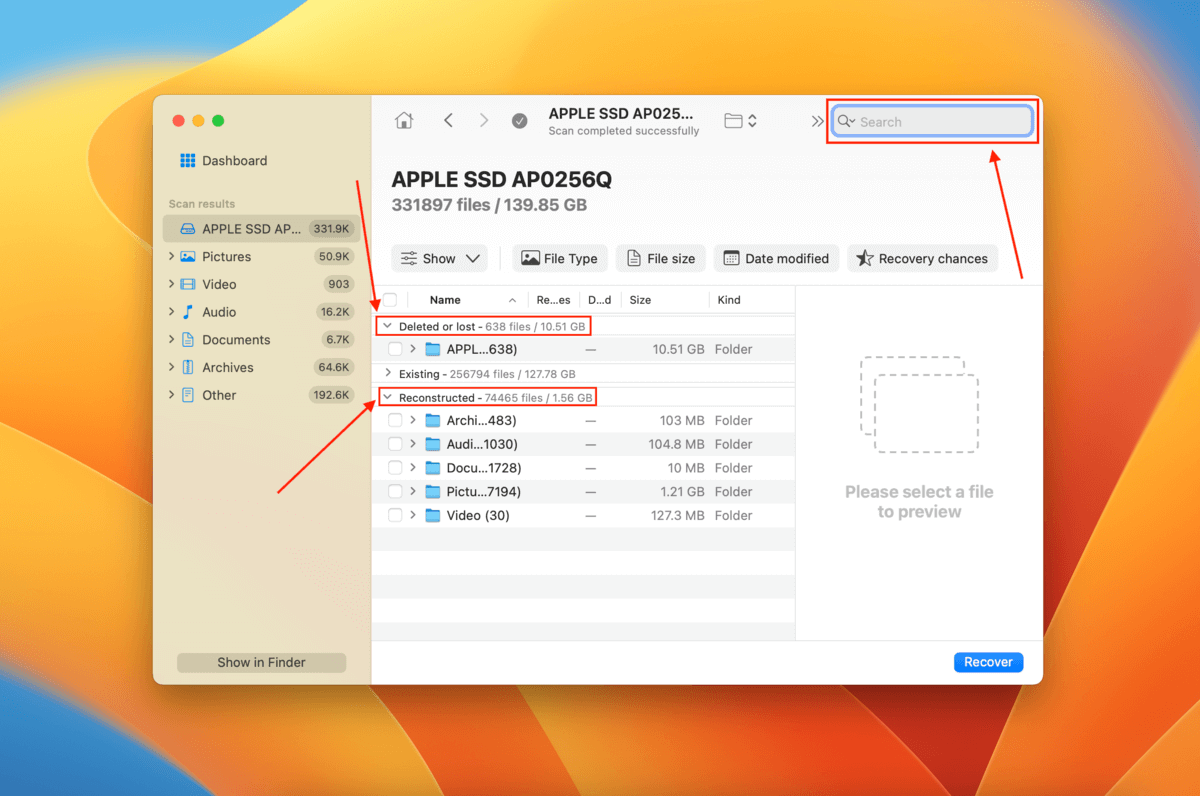This screenshot has width=1200, height=796.
Task: Select Documents category in sidebar
Action: 236,340
